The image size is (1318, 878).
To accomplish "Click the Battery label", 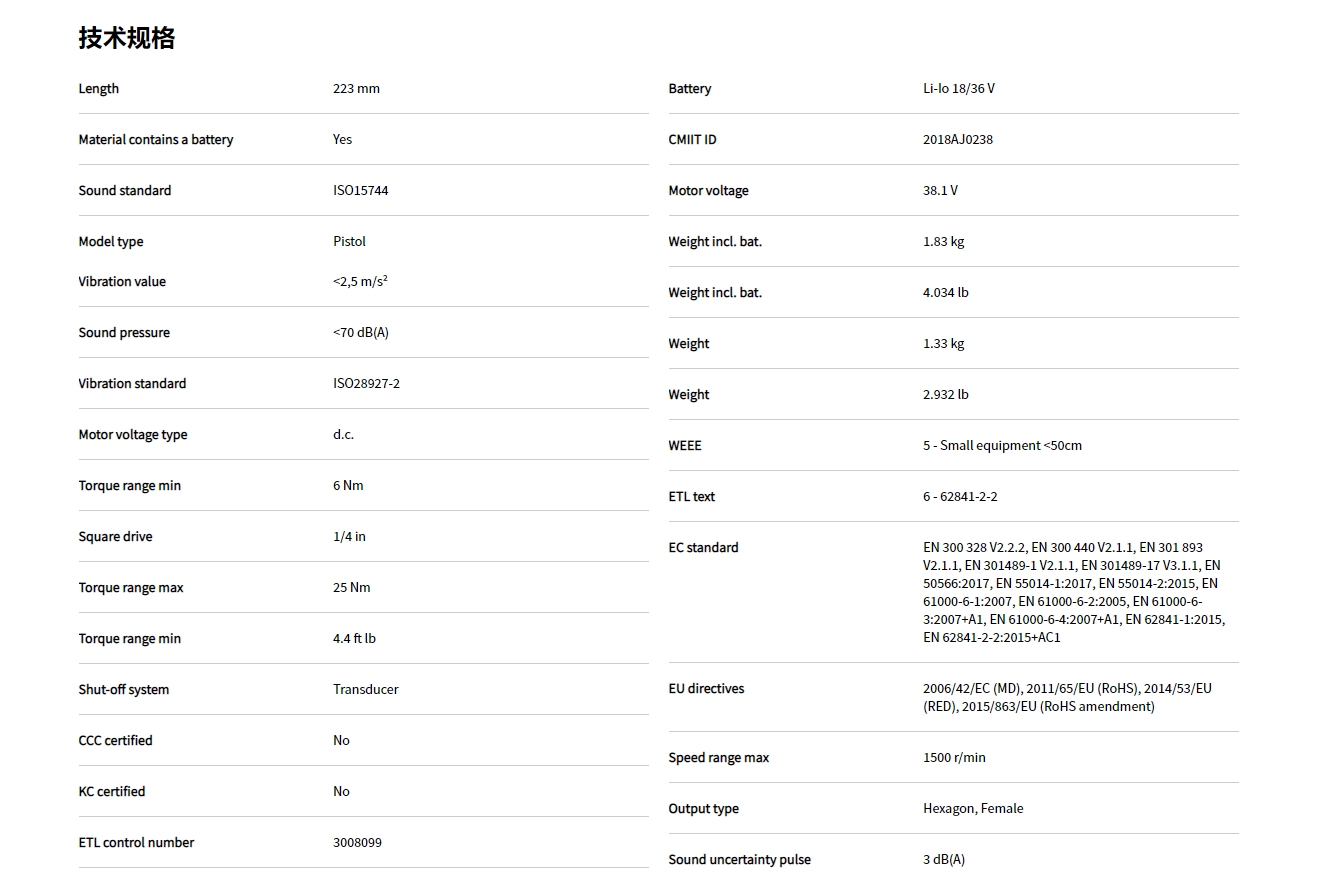I will [690, 89].
